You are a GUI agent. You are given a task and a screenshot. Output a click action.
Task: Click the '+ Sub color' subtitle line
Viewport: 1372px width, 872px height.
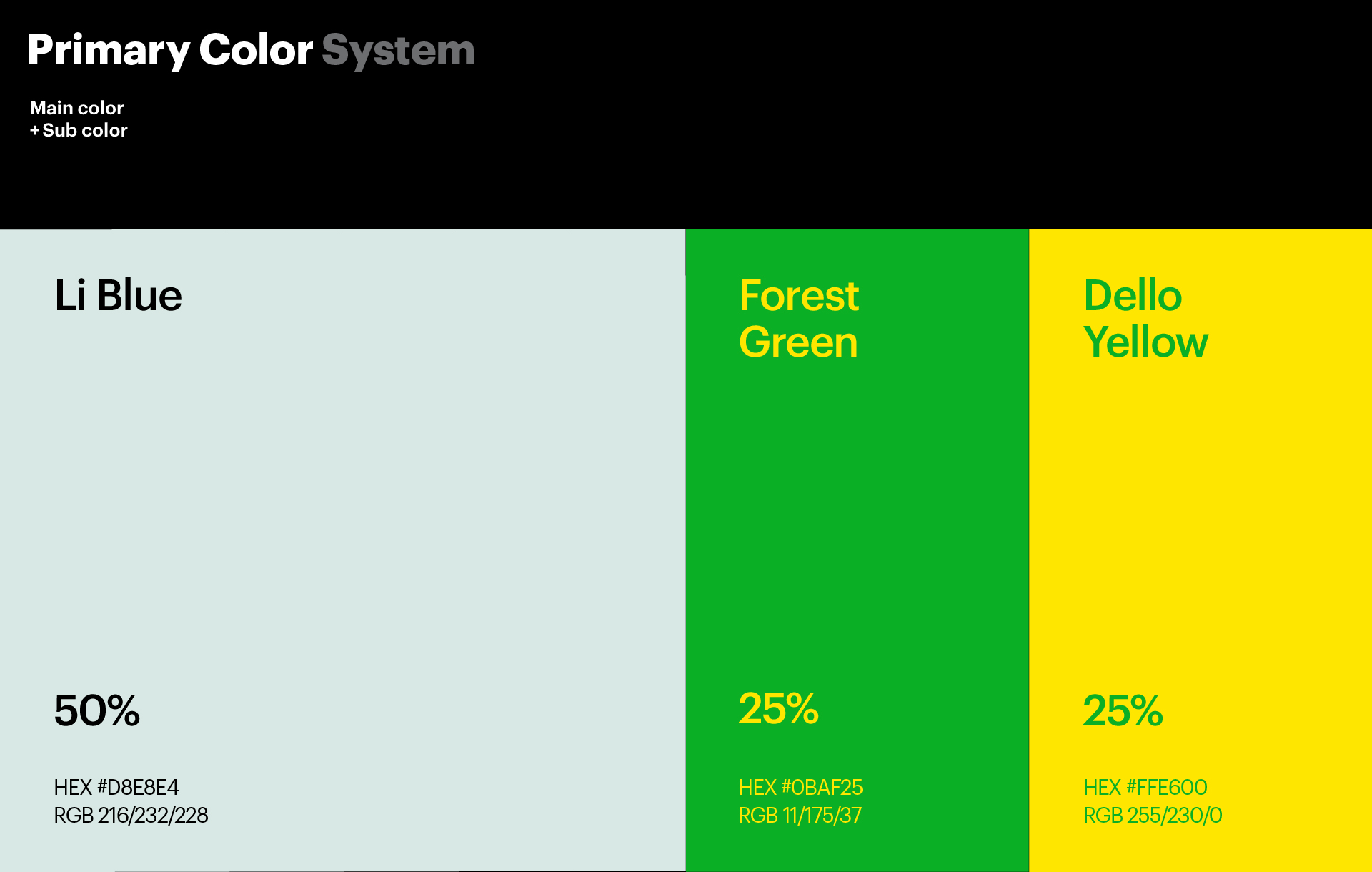point(79,130)
